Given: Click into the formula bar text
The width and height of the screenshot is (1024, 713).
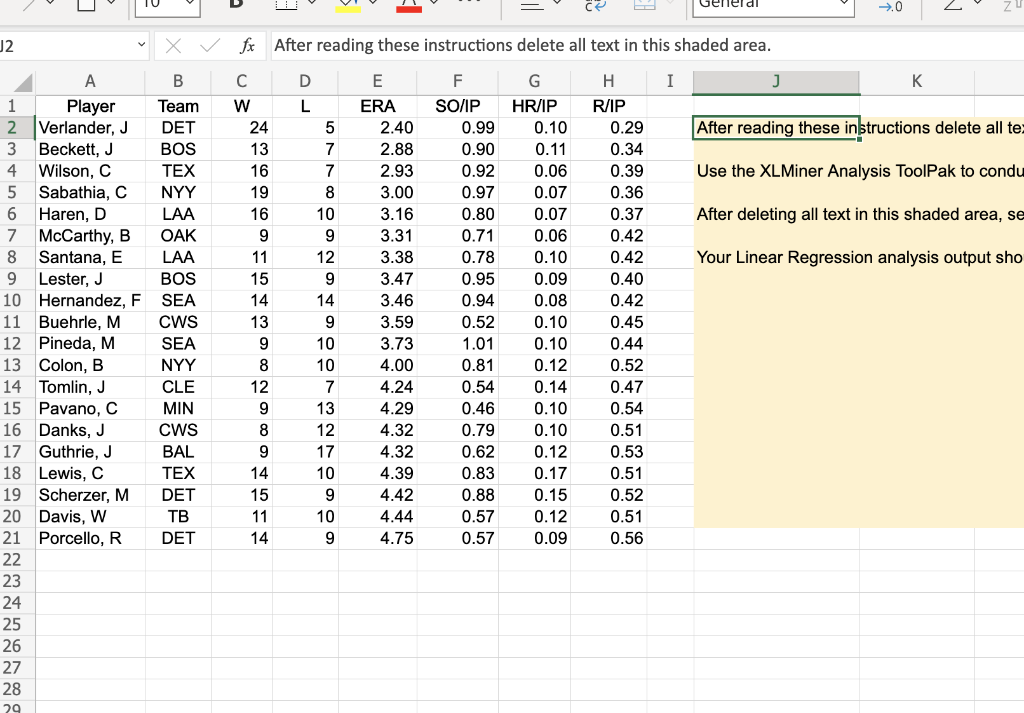Looking at the screenshot, I should [522, 46].
